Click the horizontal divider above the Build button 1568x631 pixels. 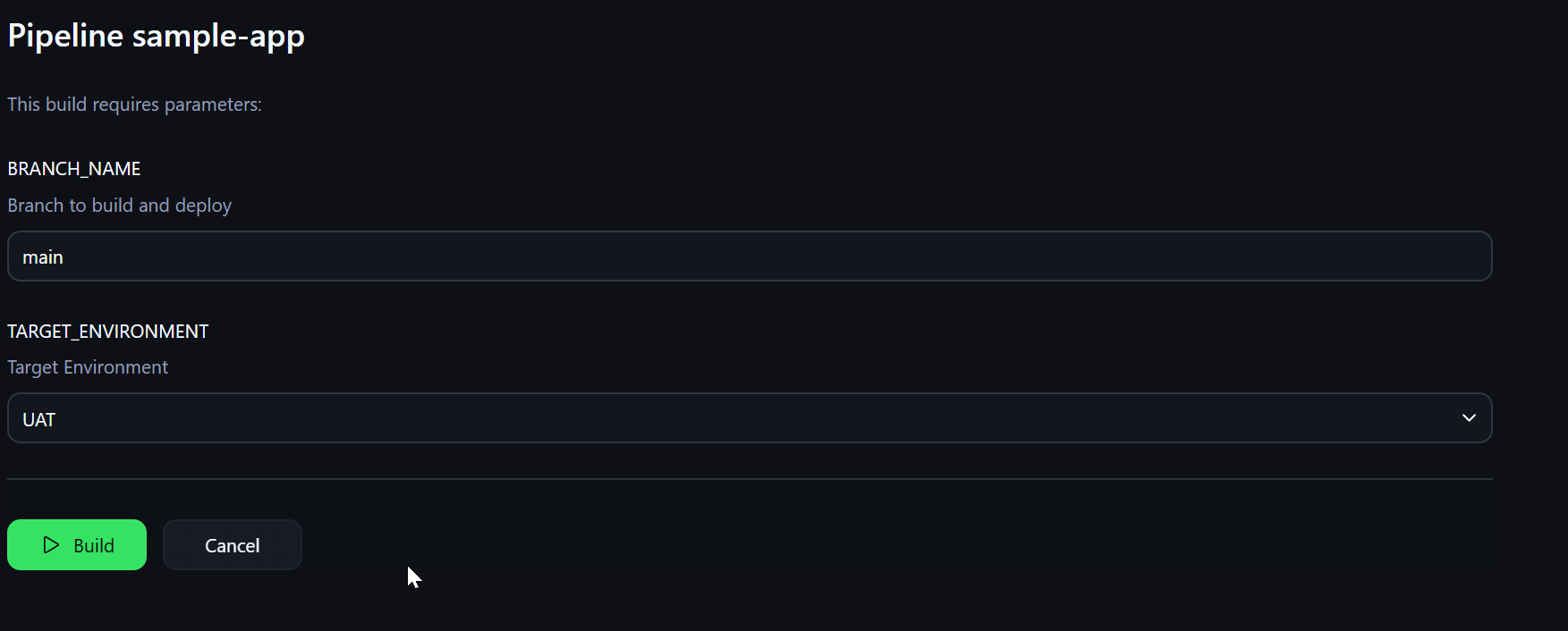[750, 479]
